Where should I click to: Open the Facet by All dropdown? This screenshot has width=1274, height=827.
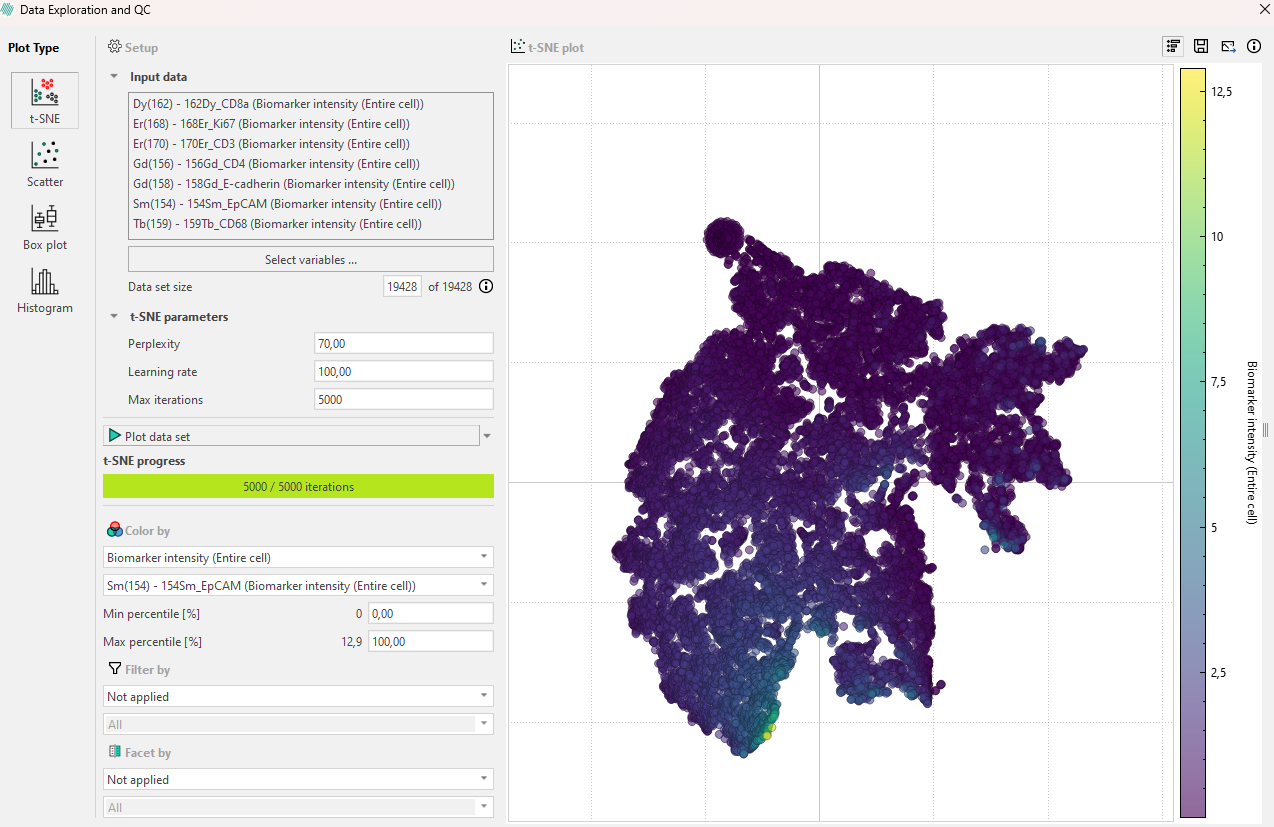coord(298,807)
